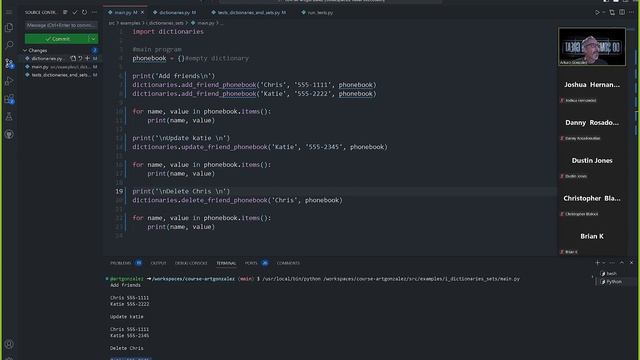The image size is (640, 360).
Task: Open the Extensions view
Action: (x=9, y=99)
